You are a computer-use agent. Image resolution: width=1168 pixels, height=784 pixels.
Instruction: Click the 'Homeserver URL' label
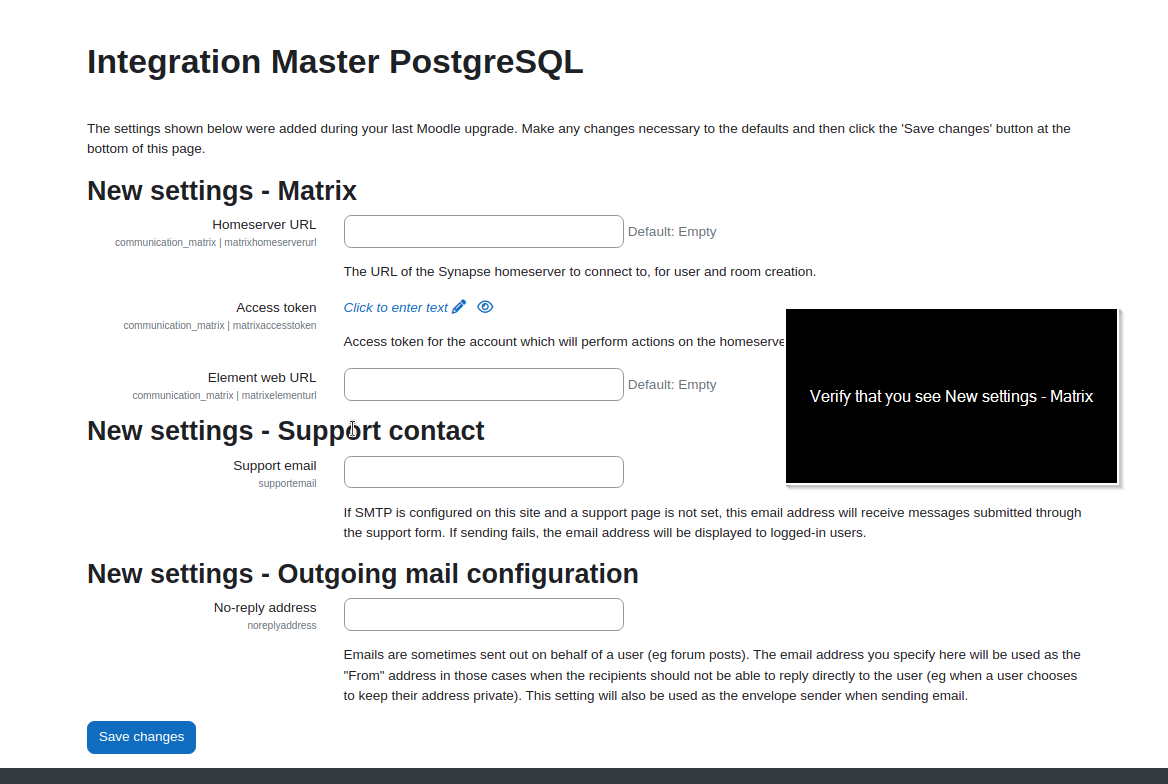point(264,224)
